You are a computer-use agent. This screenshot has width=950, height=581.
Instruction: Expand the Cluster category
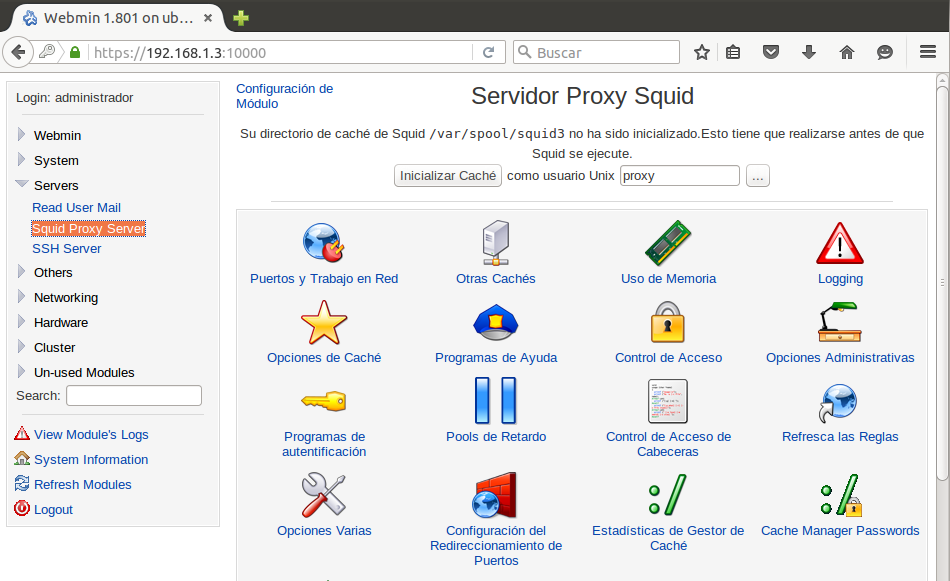click(21, 347)
